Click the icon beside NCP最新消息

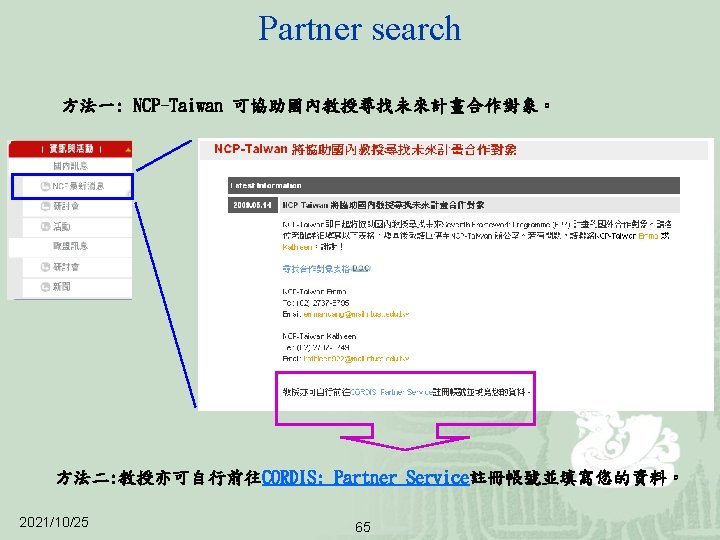point(45,186)
